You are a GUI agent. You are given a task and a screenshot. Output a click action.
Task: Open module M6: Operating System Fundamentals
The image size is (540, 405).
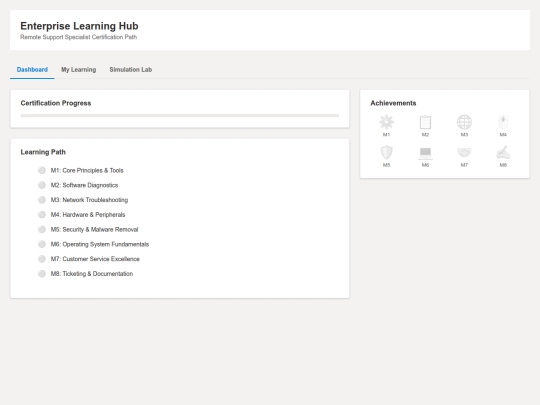100,244
